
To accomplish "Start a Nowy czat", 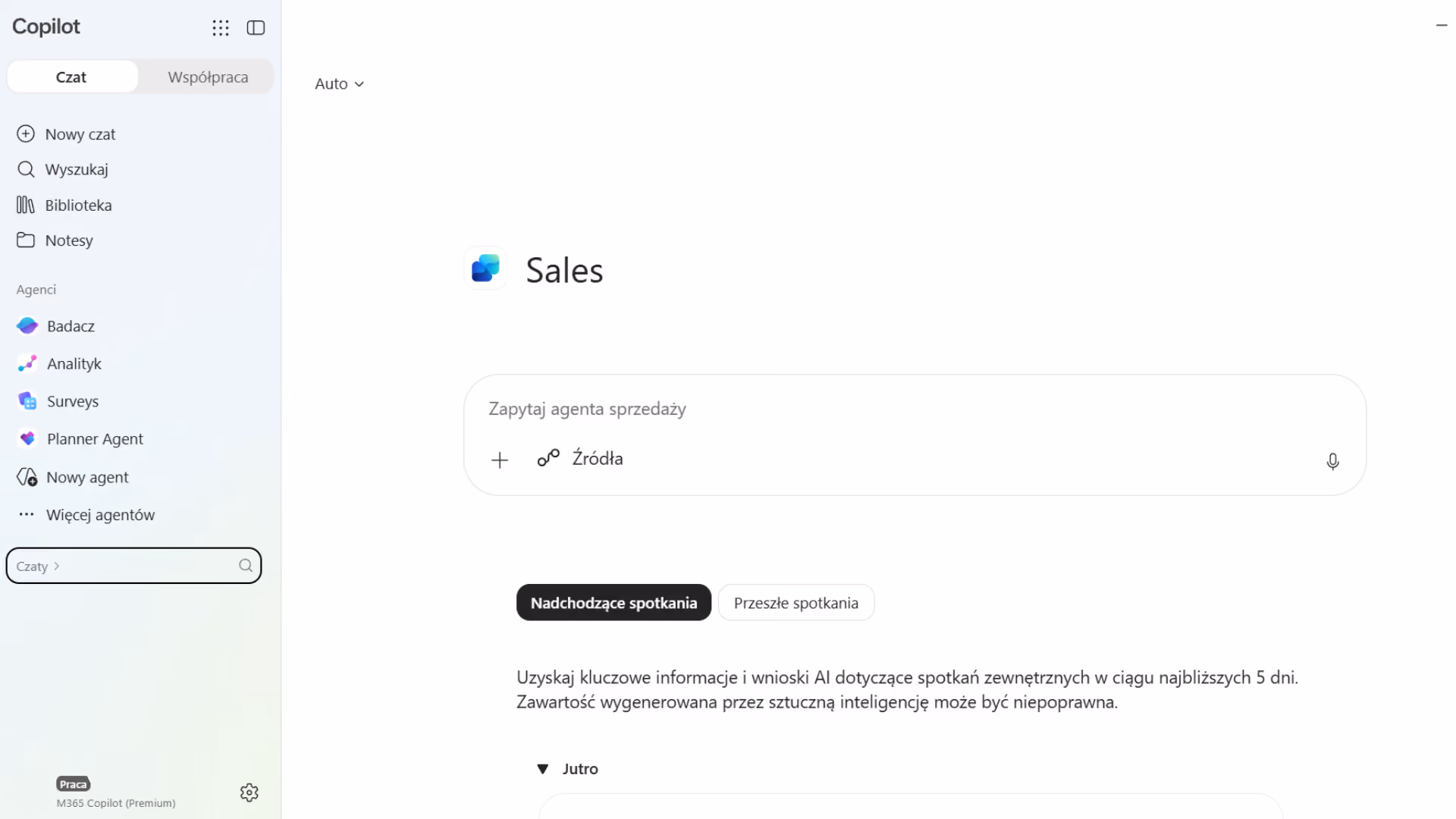I will tap(80, 134).
